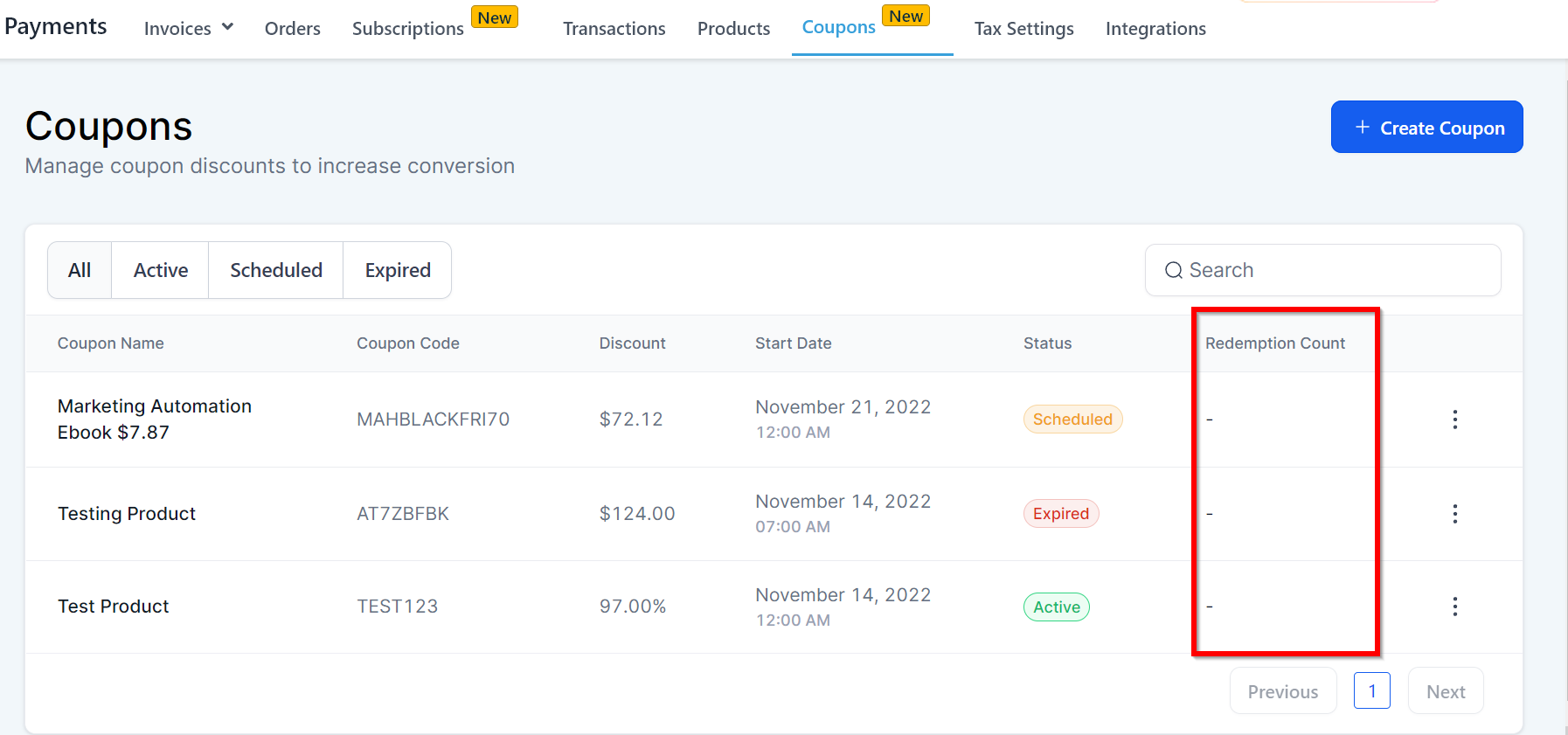Viewport: 1568px width, 735px height.
Task: Open options menu for Test Product coupon
Action: point(1455,607)
